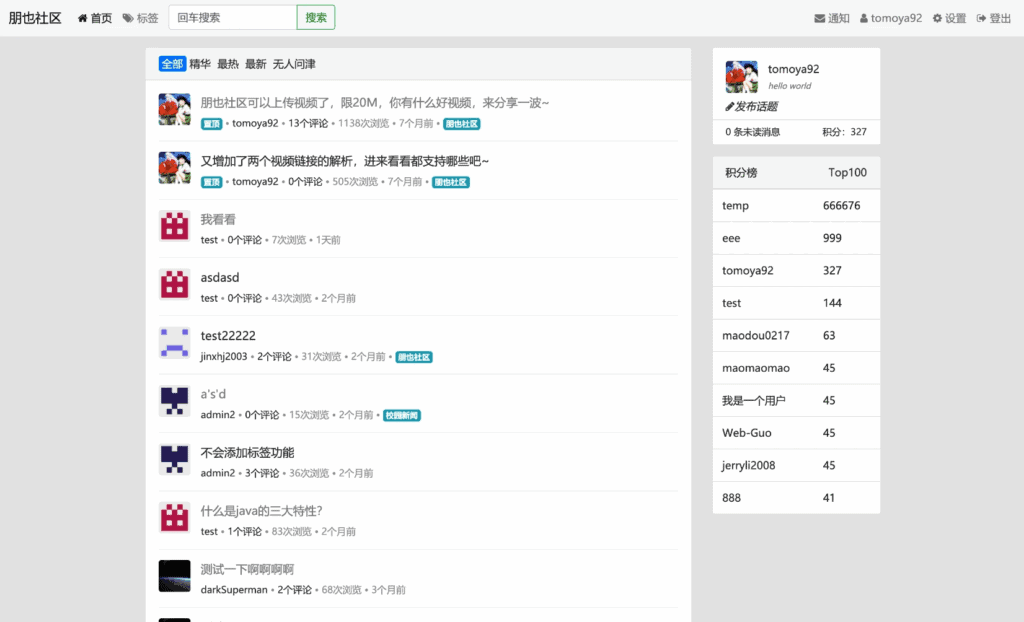Click tomoya92 in the 积分榜 list

point(748,270)
